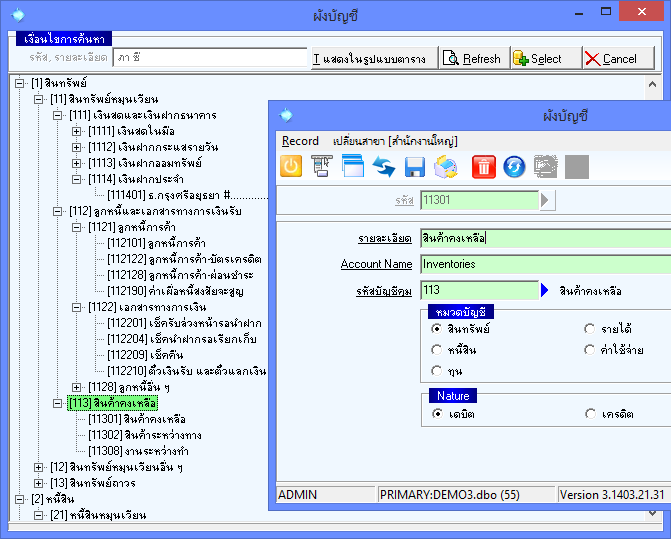671x539 pixels.
Task: Click the printer icon in toolbar
Action: 445,167
